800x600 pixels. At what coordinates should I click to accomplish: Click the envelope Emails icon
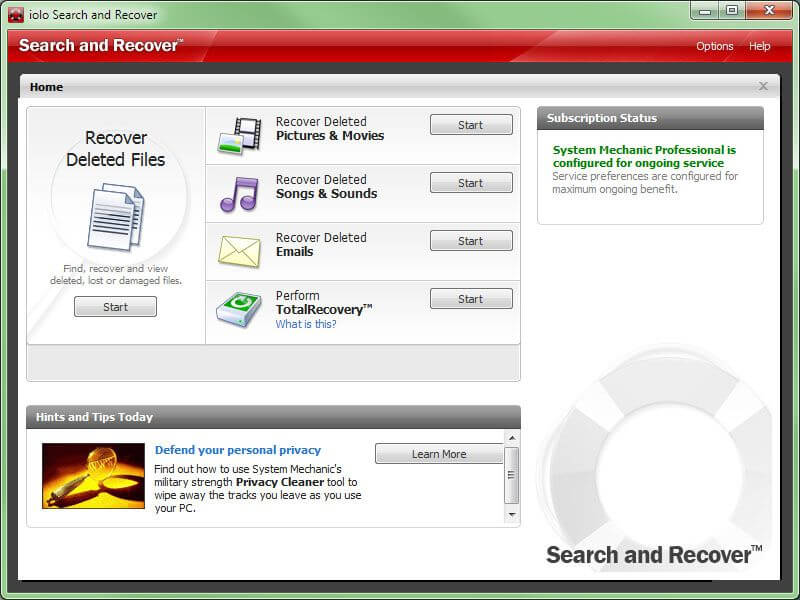point(239,251)
